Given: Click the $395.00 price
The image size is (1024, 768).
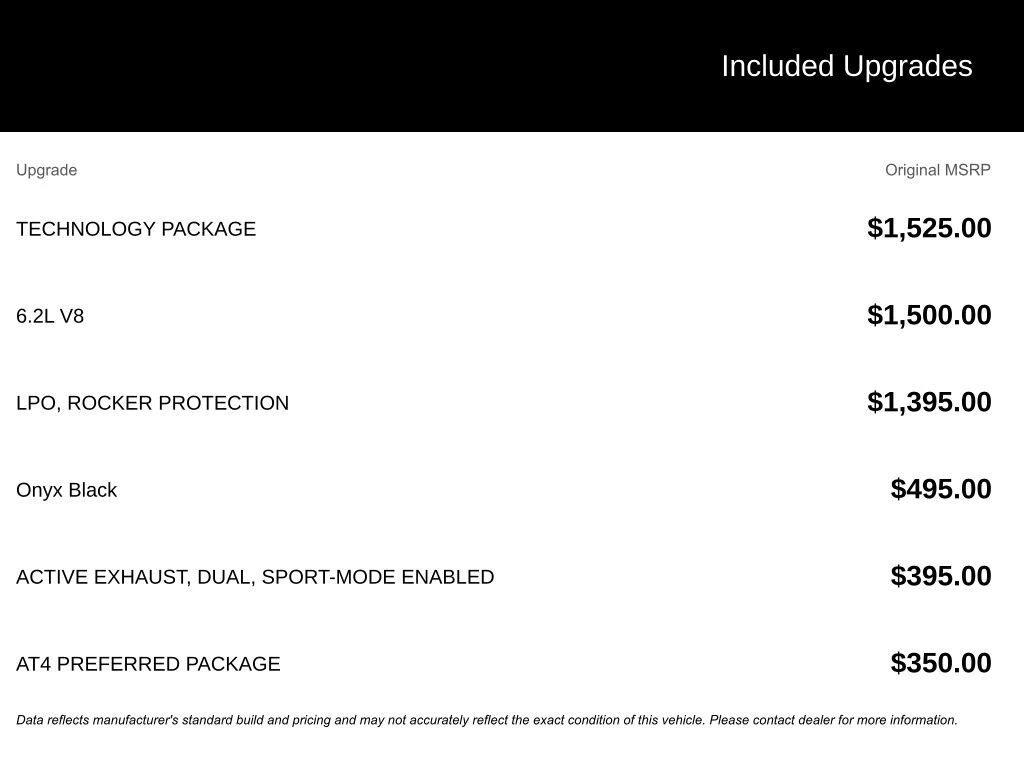Looking at the screenshot, I should tap(940, 576).
